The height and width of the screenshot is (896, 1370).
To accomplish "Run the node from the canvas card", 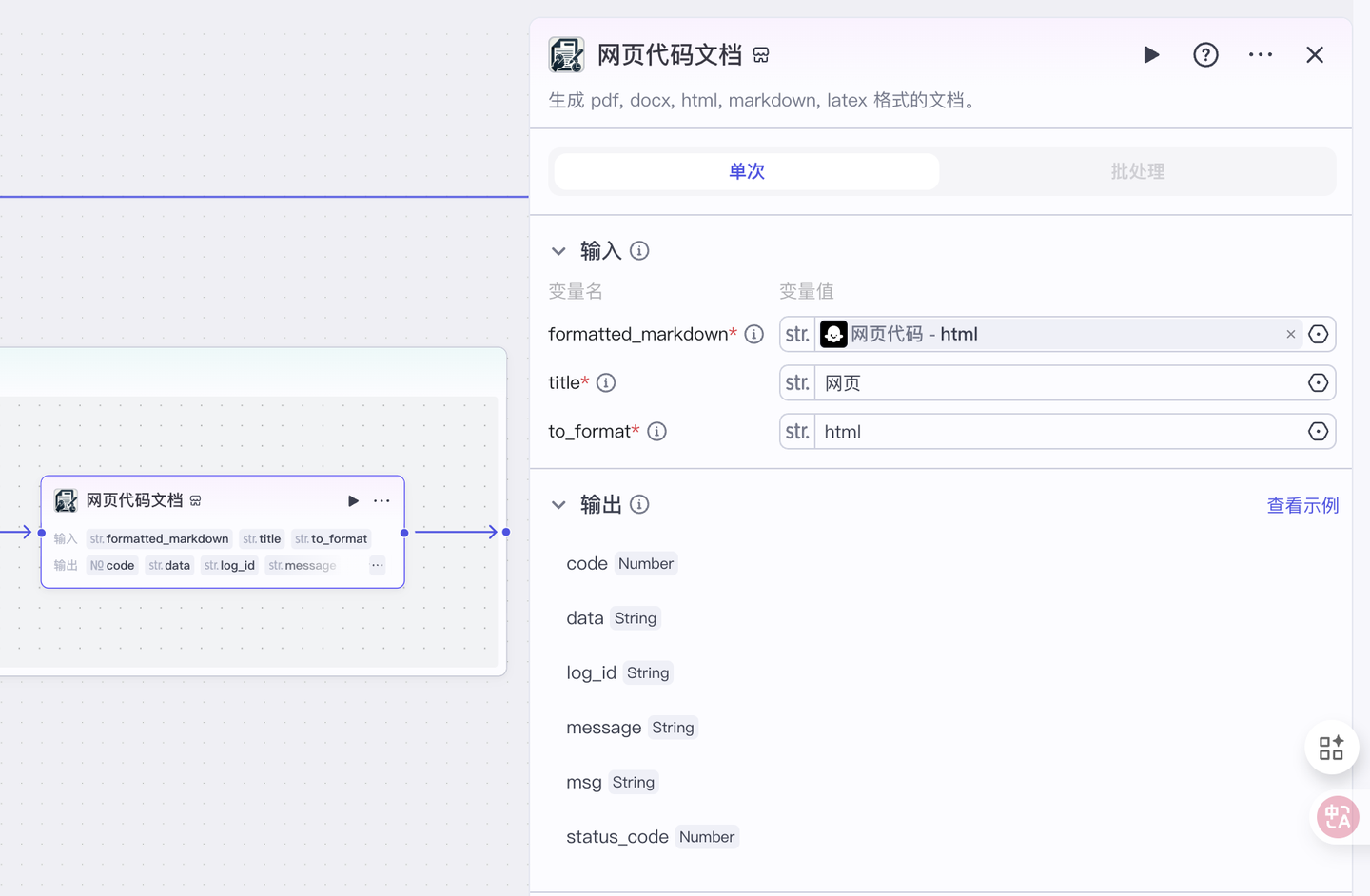I will coord(353,501).
